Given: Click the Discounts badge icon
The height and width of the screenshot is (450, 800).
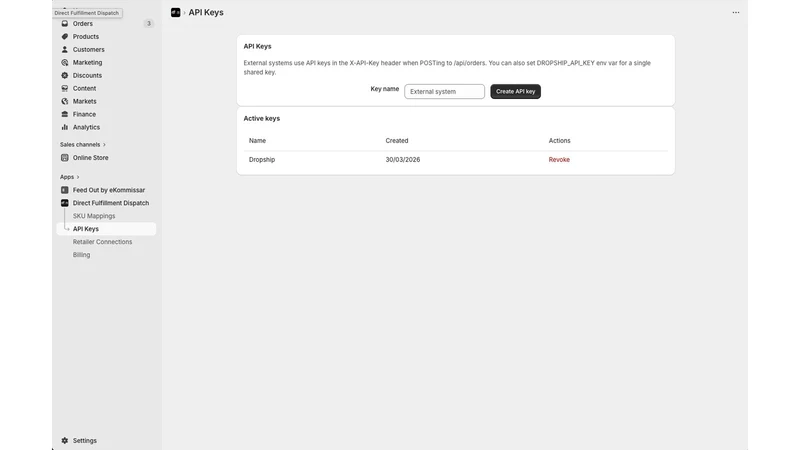Looking at the screenshot, I should pyautogui.click(x=65, y=76).
